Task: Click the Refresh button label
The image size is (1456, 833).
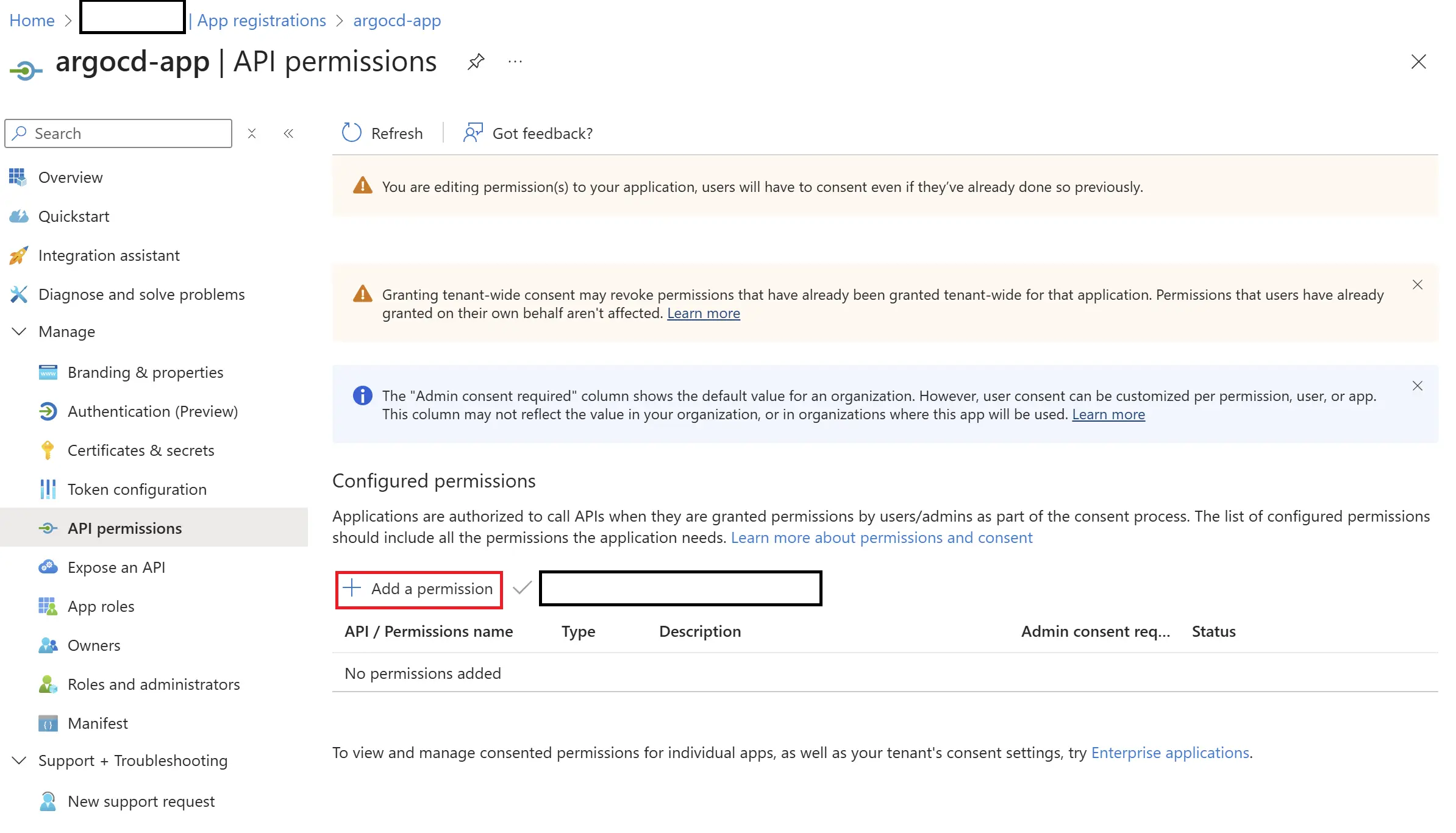Action: point(397,133)
